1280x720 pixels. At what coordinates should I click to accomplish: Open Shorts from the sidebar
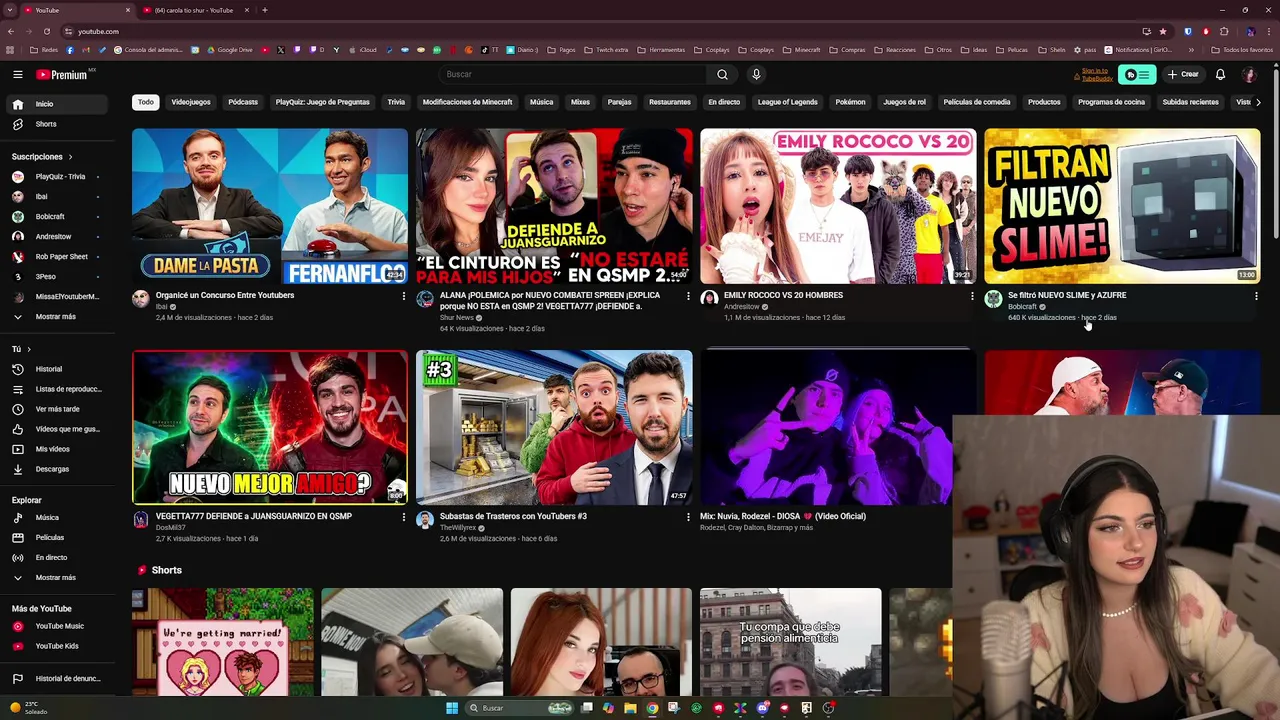coord(57,124)
